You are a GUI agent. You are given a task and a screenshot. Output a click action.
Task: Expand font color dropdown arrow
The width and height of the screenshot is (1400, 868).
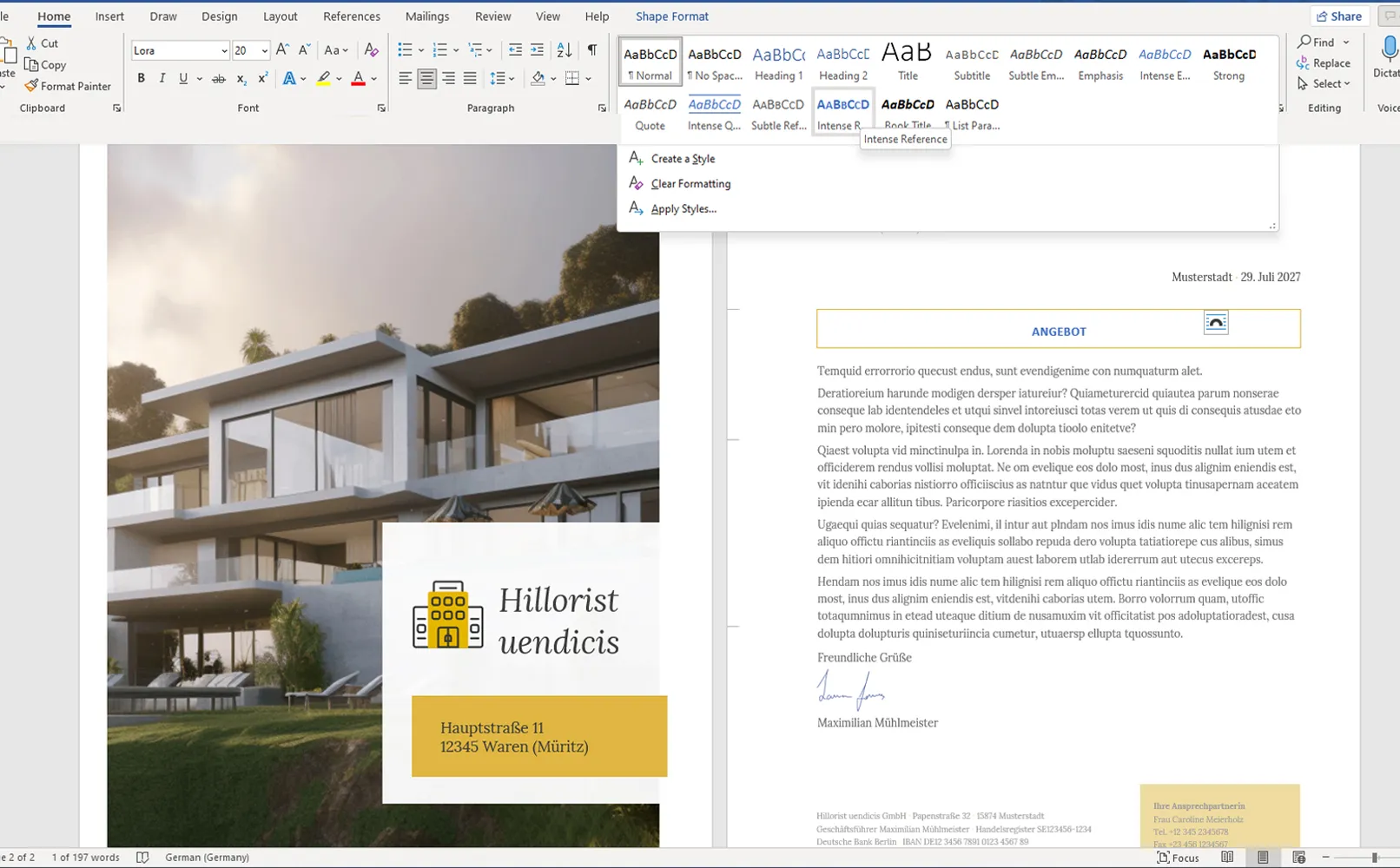(374, 79)
